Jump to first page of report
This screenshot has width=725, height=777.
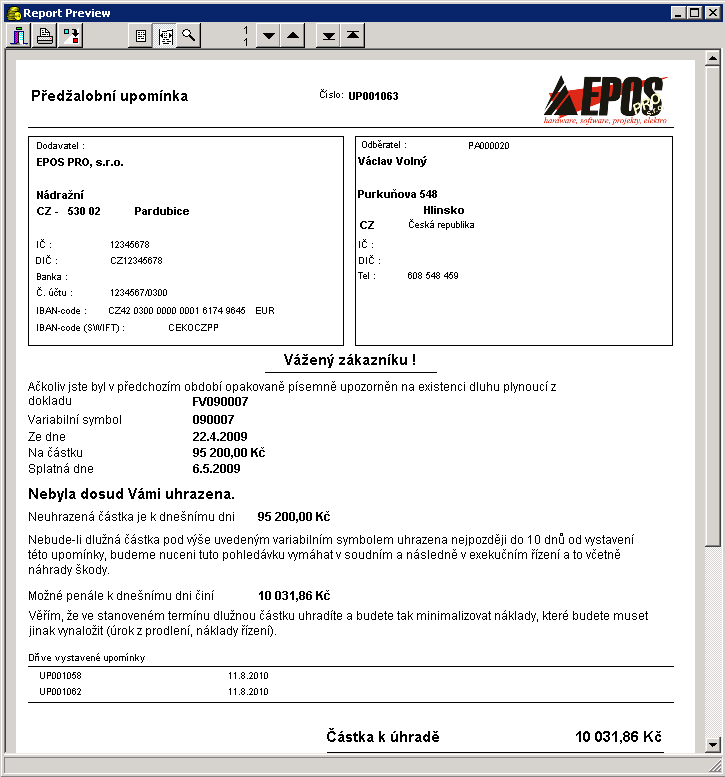(352, 37)
